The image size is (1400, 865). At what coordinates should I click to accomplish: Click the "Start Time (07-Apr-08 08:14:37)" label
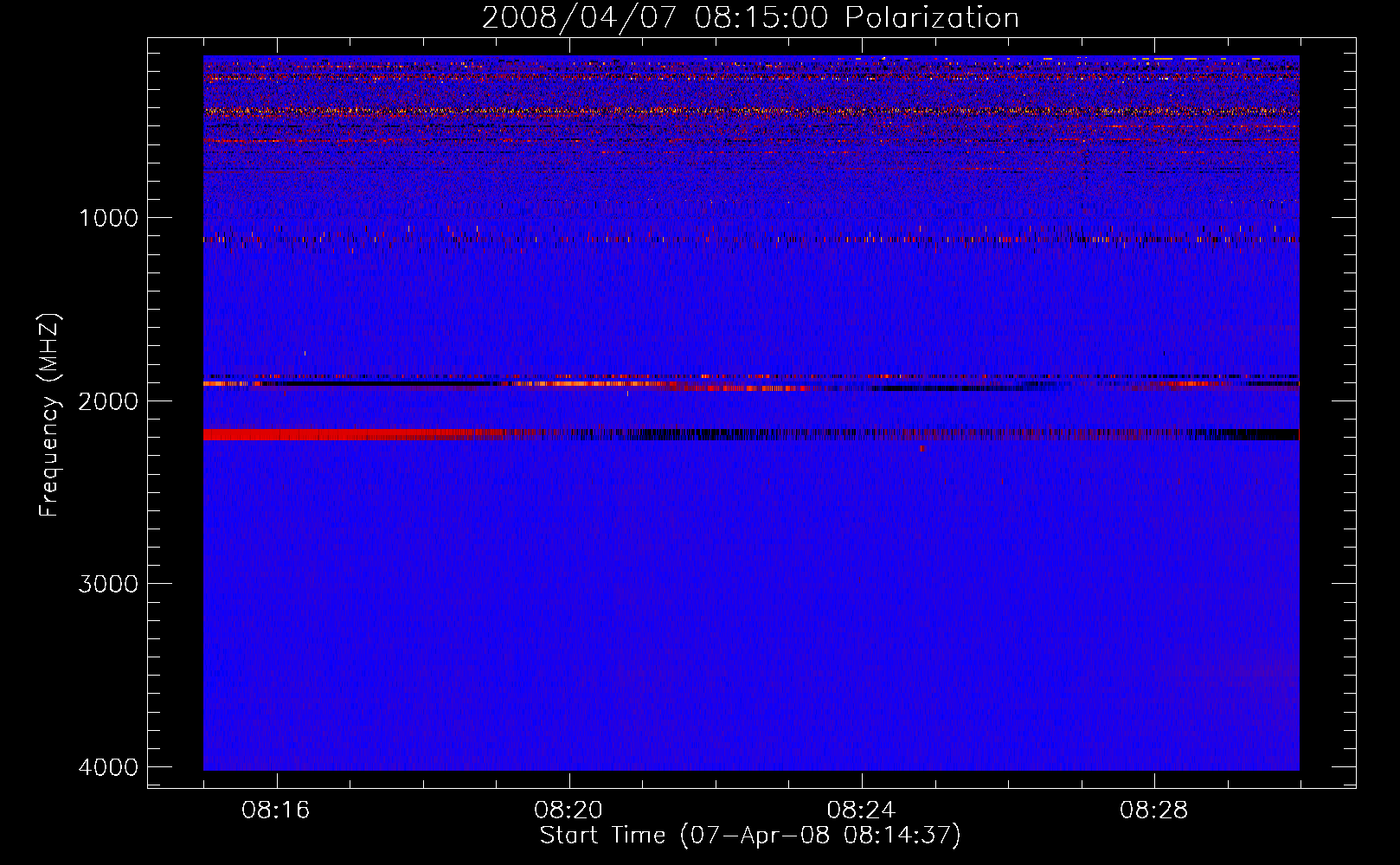click(750, 836)
